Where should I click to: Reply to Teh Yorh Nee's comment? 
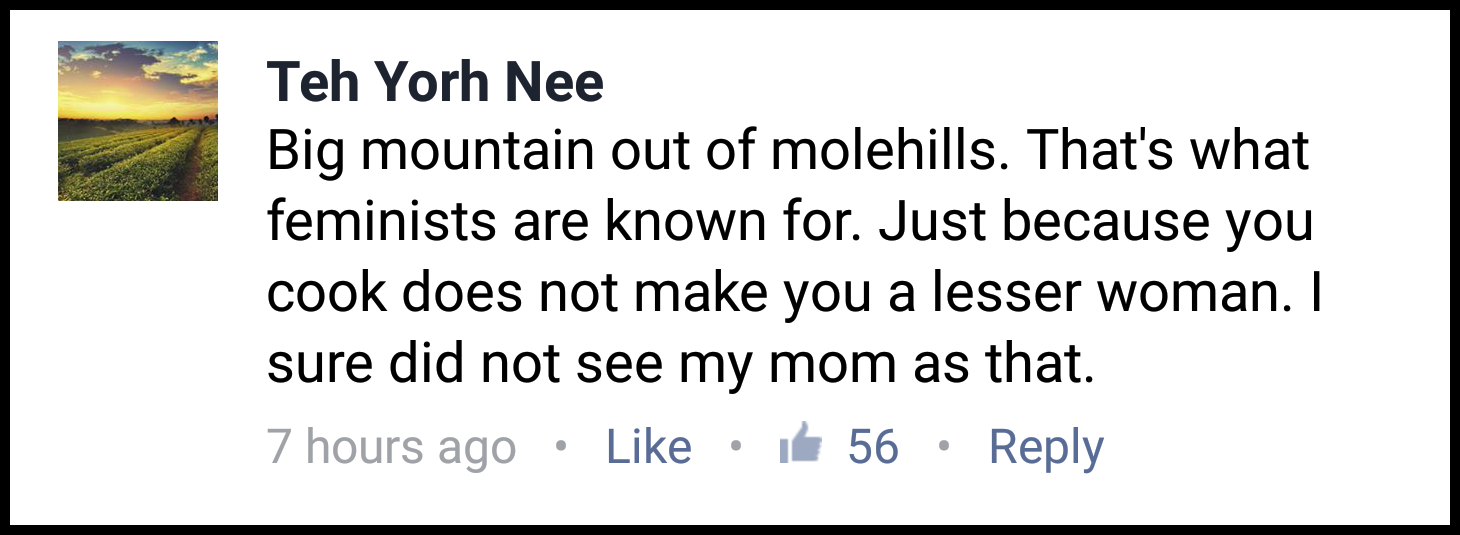1046,448
